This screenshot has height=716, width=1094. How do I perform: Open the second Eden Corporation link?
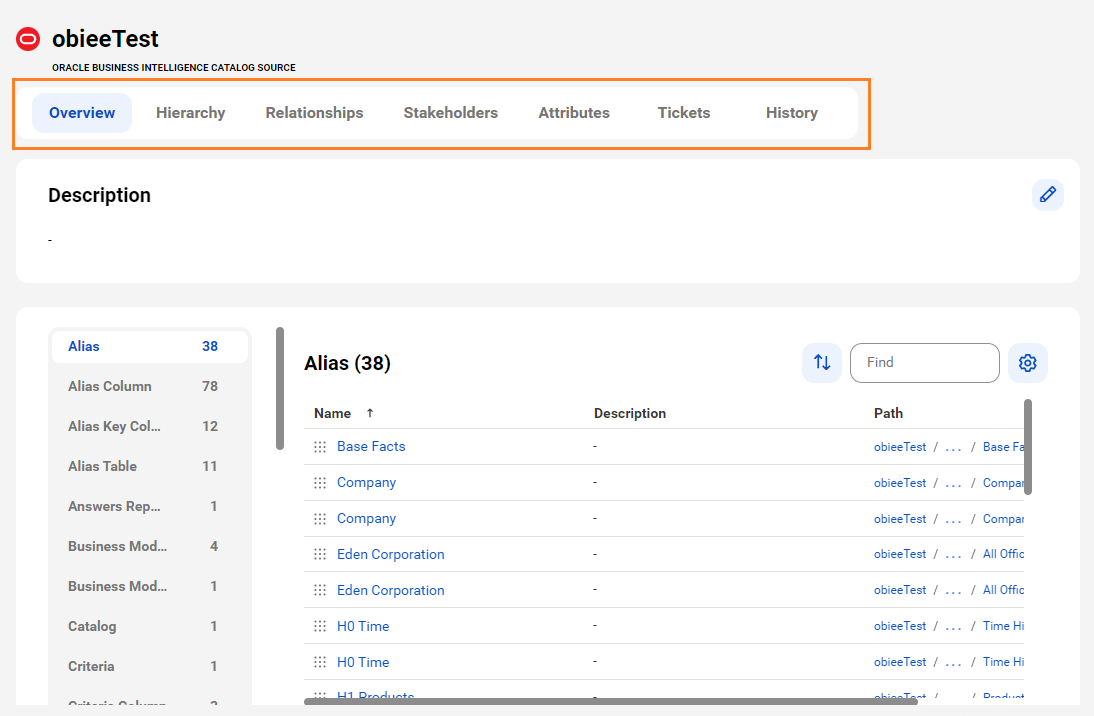point(391,590)
